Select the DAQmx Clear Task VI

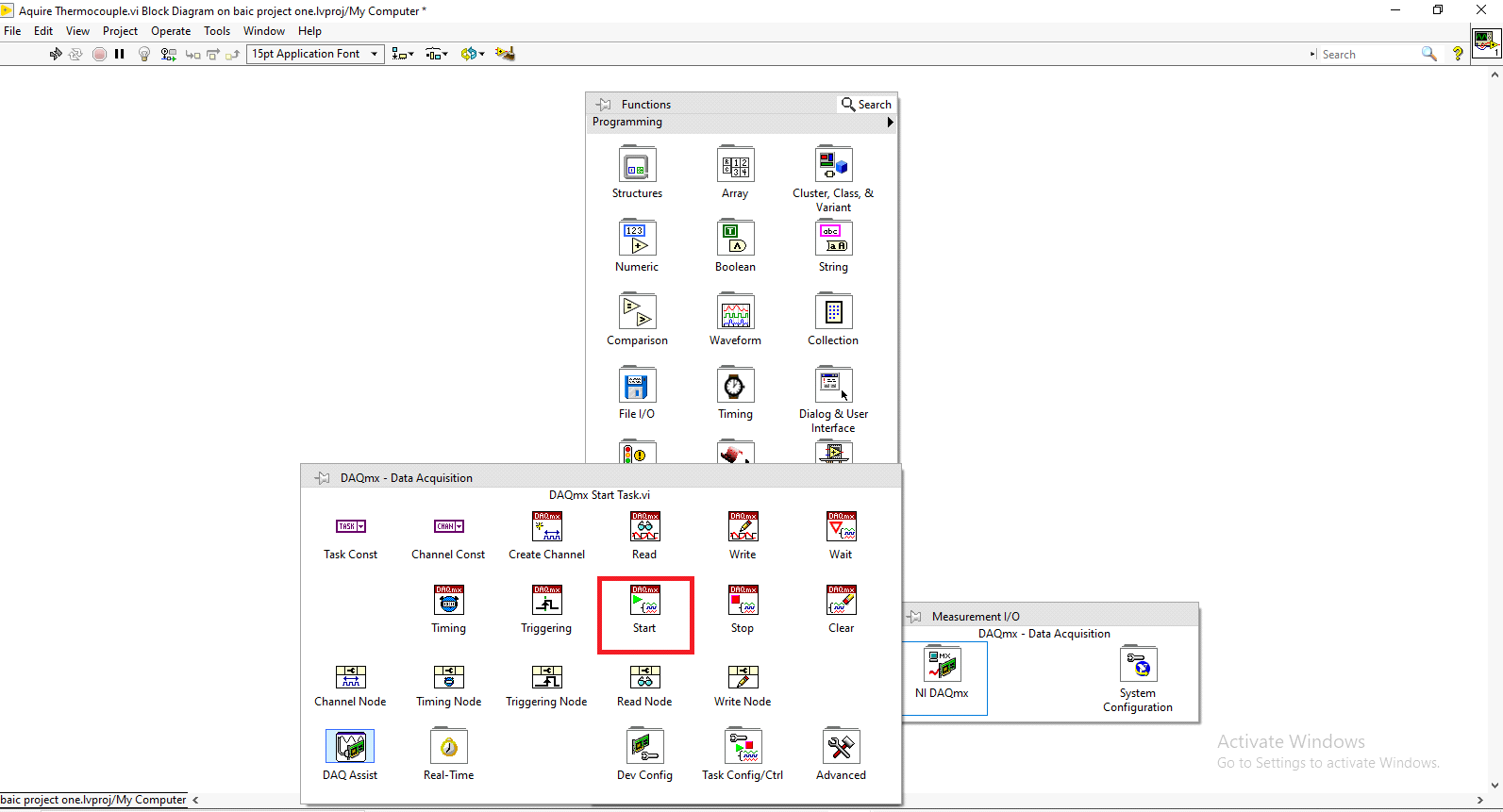841,600
